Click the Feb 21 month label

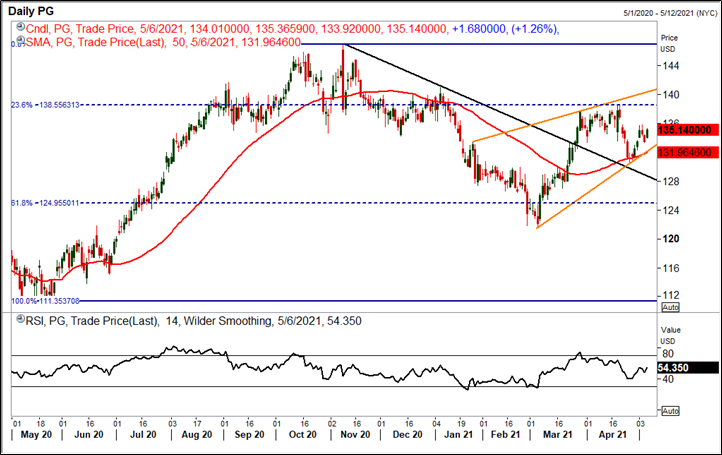pos(505,434)
